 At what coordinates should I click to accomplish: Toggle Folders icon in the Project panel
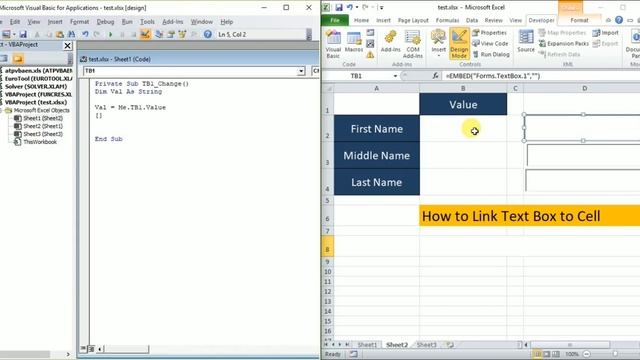[18, 59]
